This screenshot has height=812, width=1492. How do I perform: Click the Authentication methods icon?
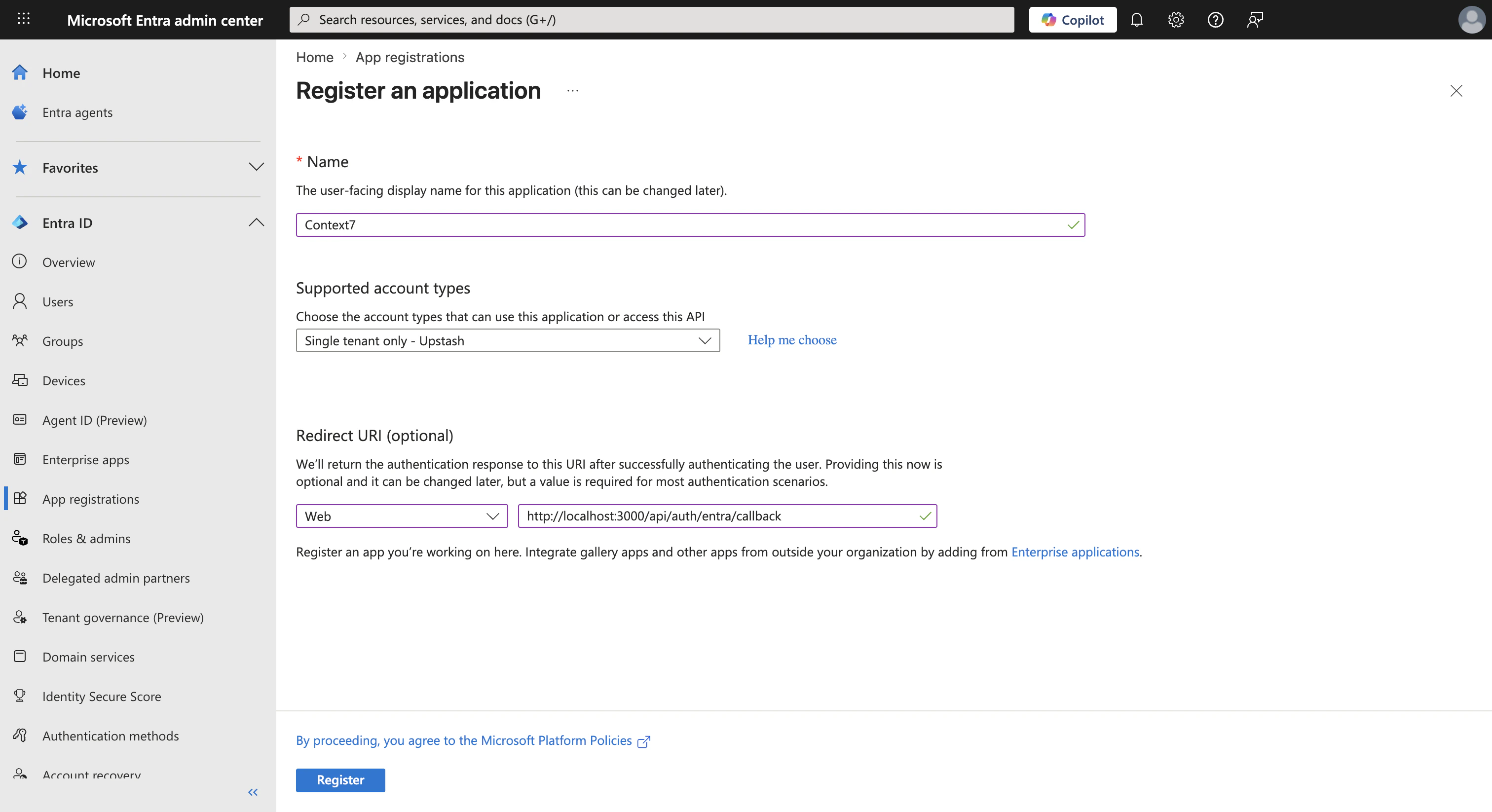pyautogui.click(x=20, y=735)
